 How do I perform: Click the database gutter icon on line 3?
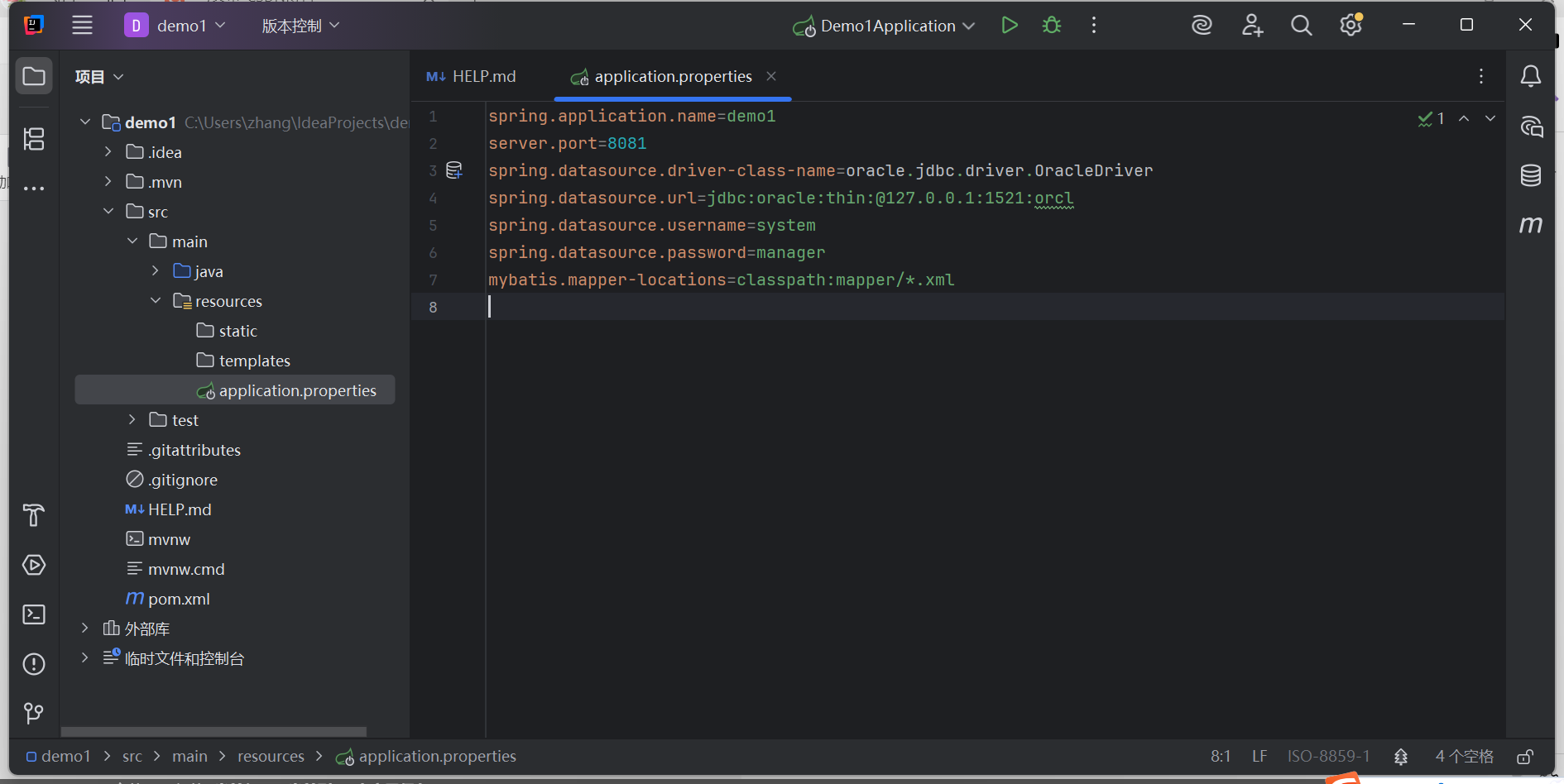pos(454,170)
